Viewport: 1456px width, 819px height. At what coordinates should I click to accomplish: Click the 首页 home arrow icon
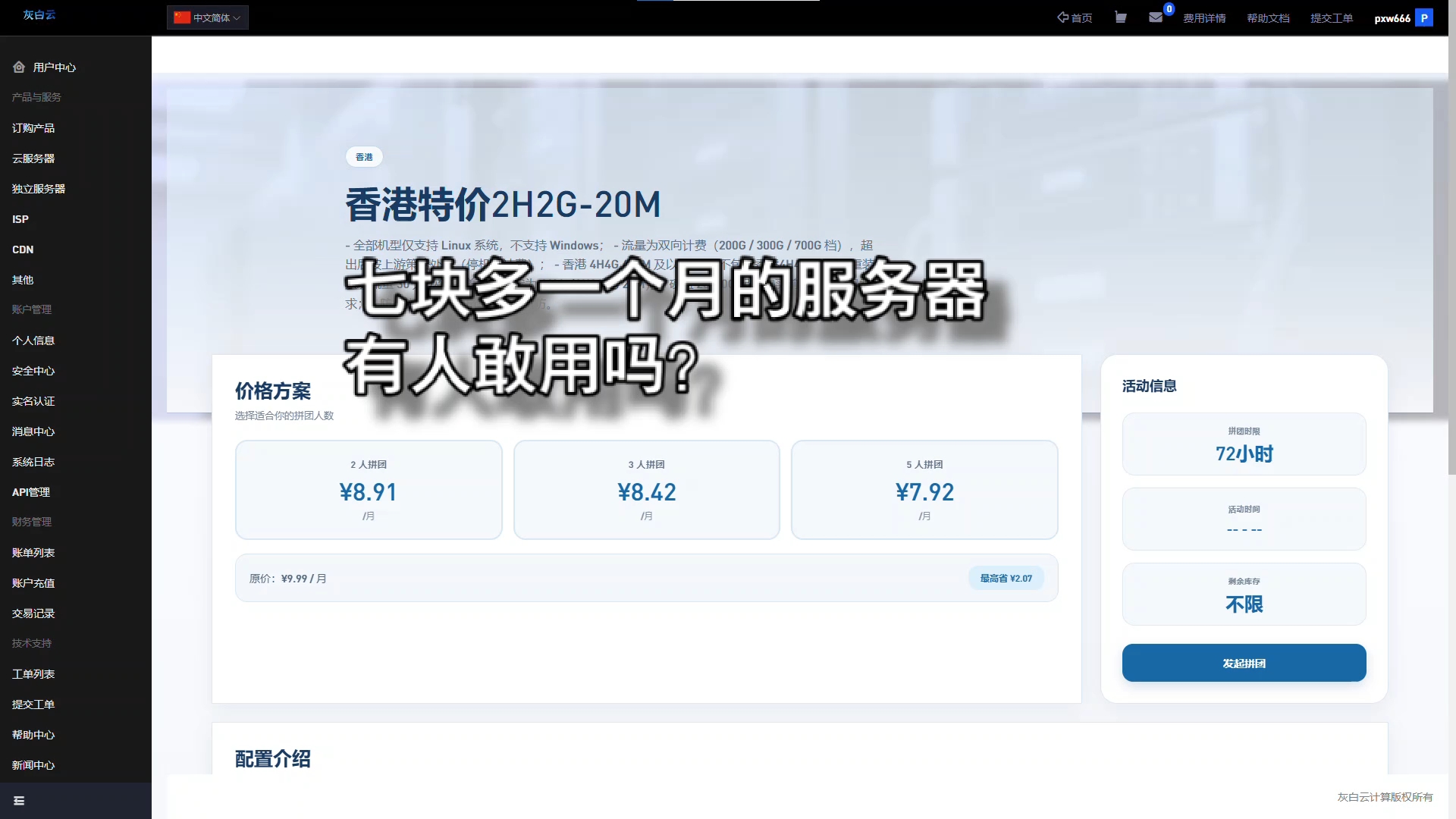(1062, 17)
